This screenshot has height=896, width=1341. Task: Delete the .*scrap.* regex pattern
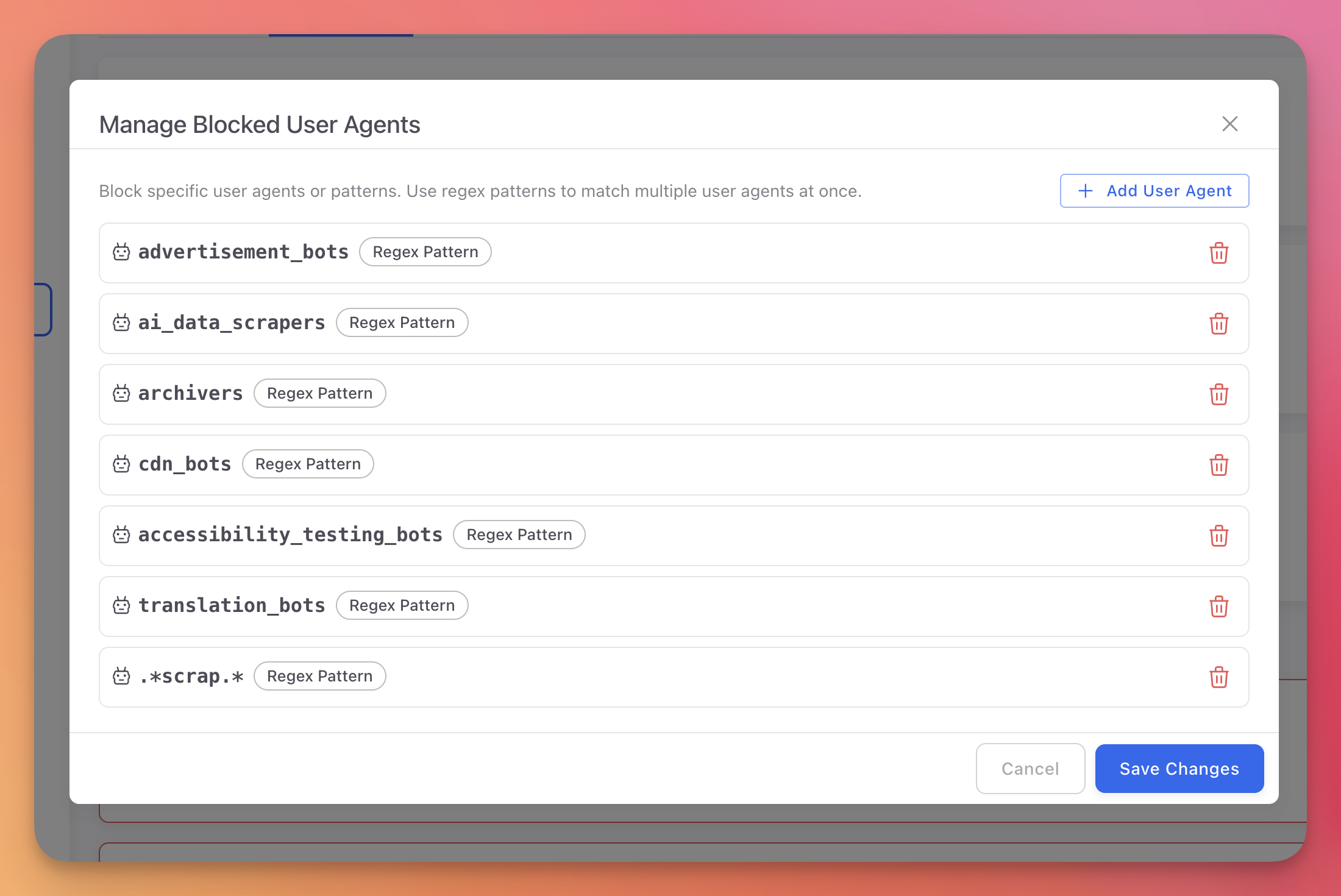point(1218,677)
